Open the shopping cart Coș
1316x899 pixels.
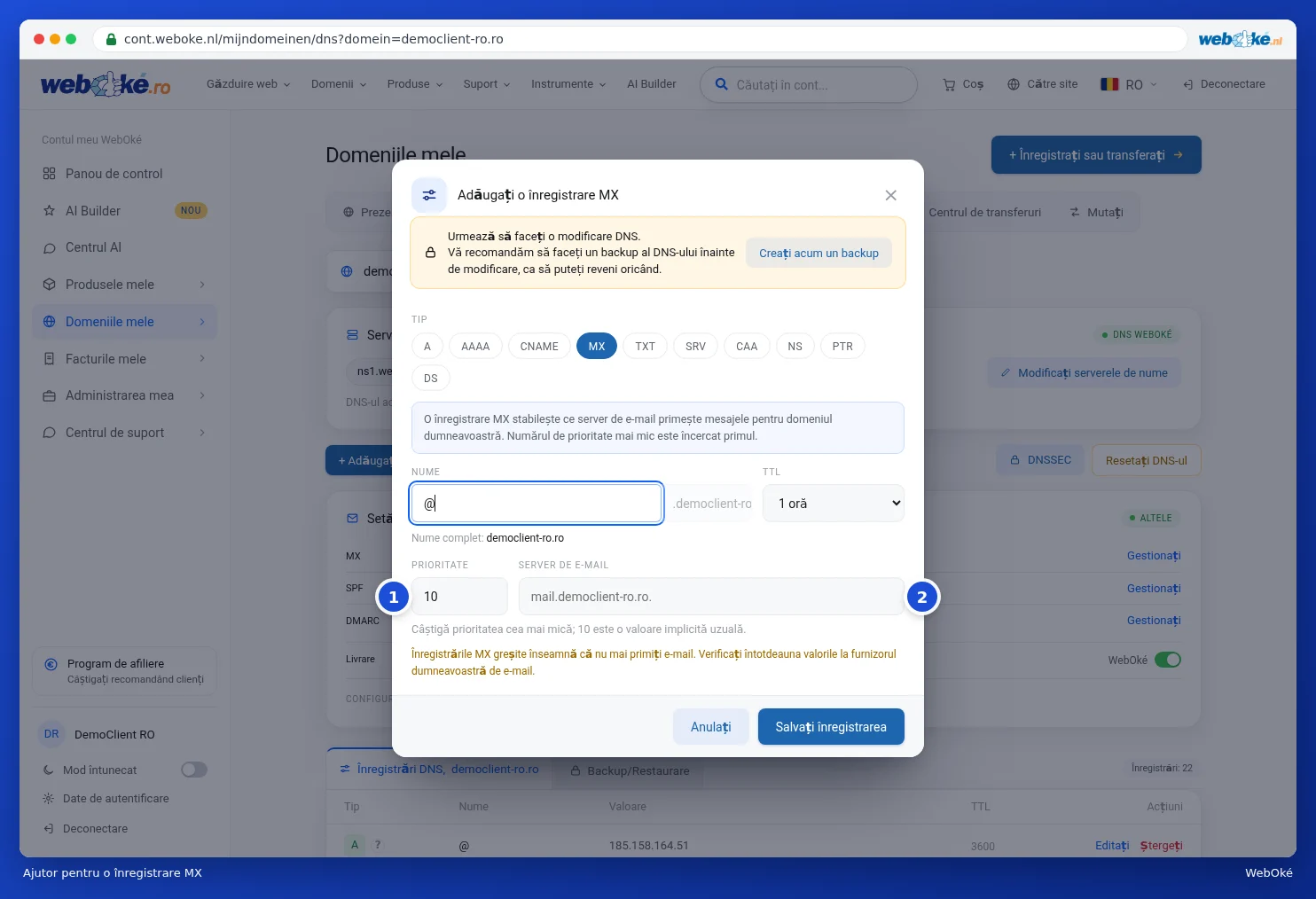tap(963, 84)
